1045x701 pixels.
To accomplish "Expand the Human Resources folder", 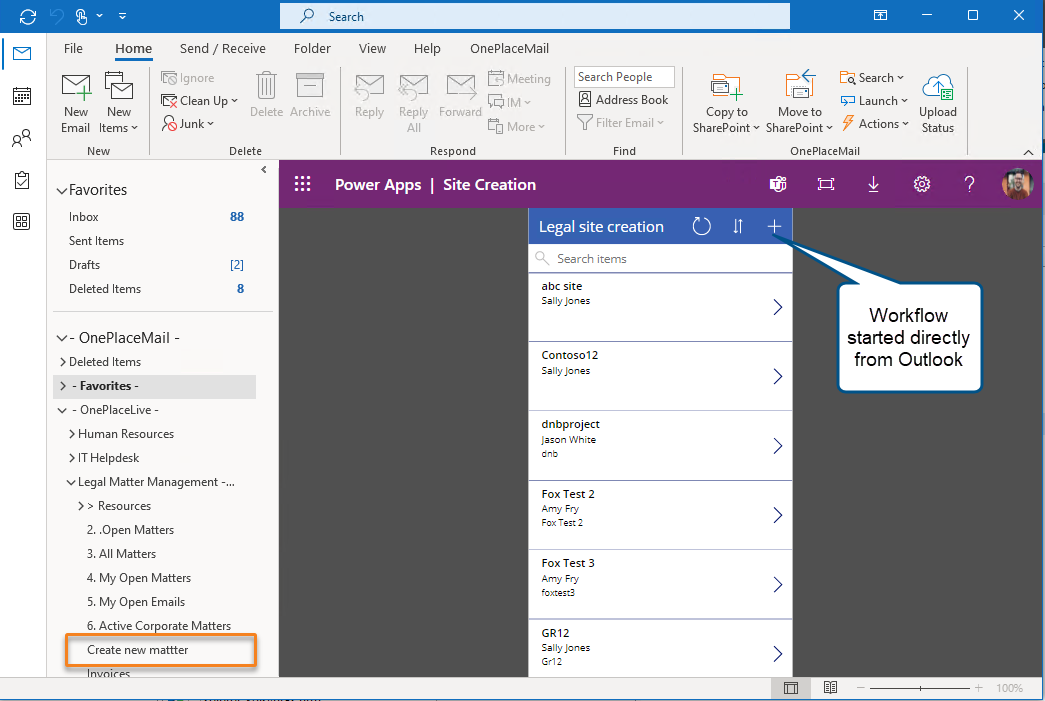I will point(72,434).
